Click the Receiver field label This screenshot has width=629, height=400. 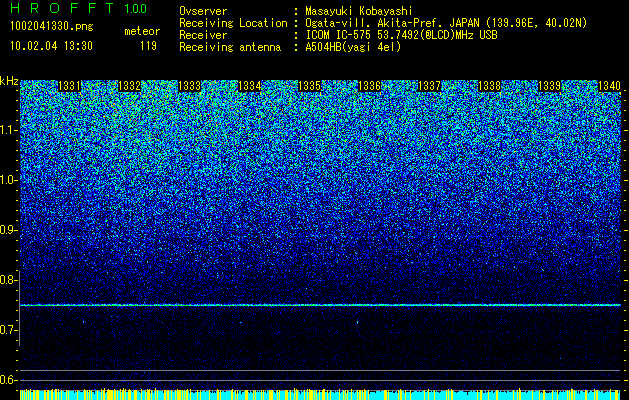(203, 35)
